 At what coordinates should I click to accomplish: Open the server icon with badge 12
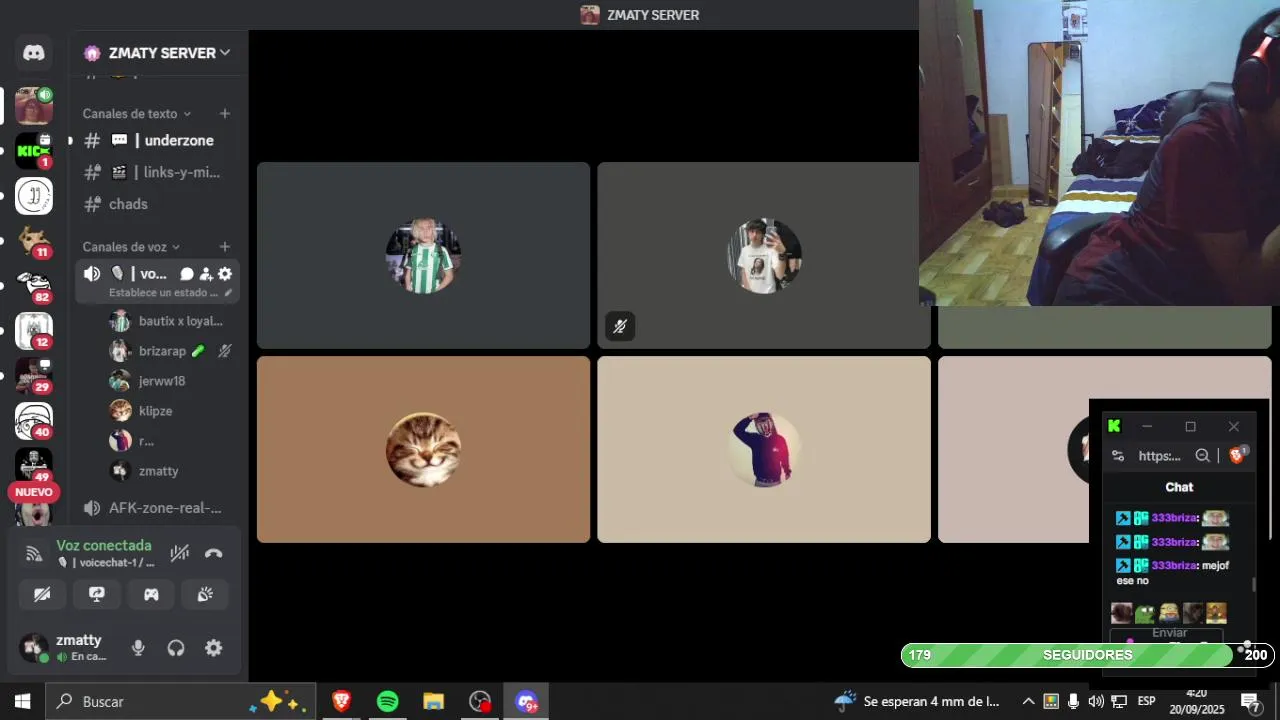pos(34,330)
